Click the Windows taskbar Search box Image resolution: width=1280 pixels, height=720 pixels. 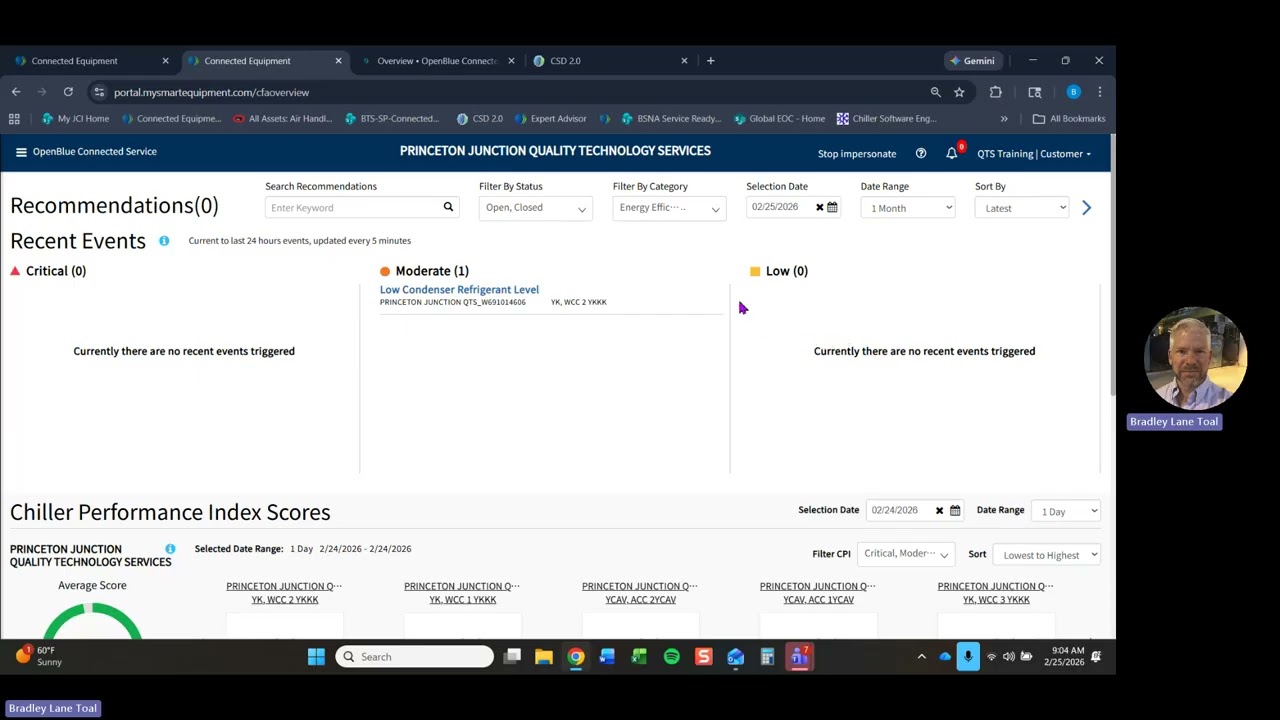tap(415, 657)
